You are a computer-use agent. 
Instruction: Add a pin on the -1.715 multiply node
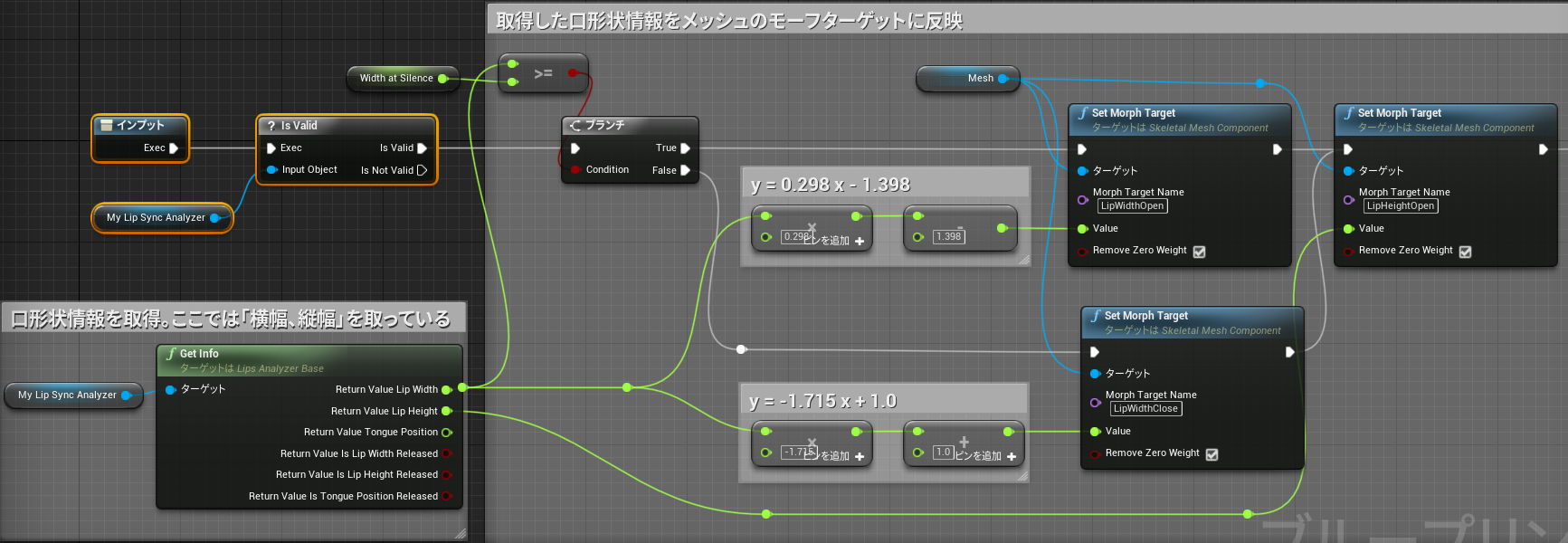click(x=859, y=456)
